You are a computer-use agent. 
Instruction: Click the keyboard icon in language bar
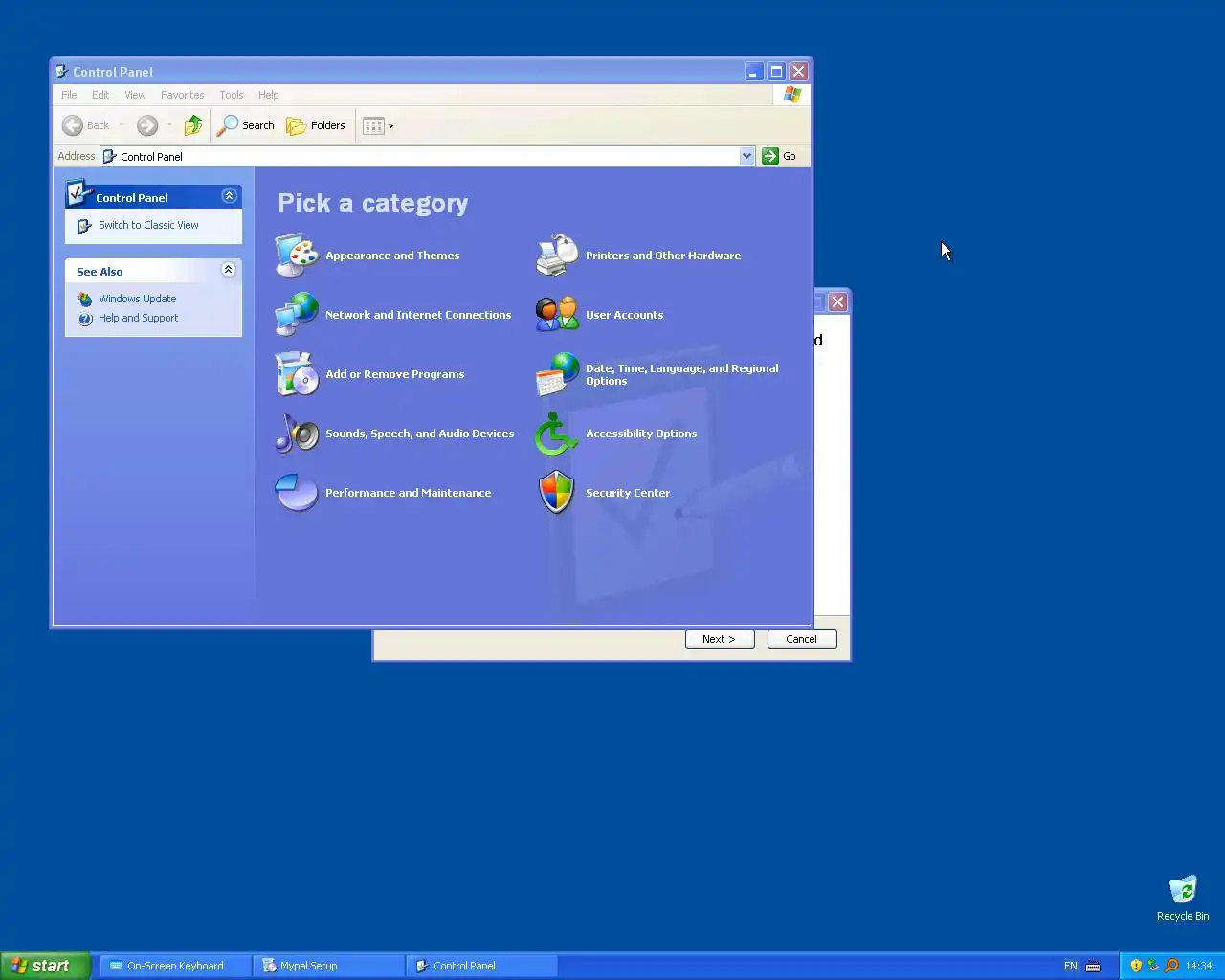(1093, 966)
